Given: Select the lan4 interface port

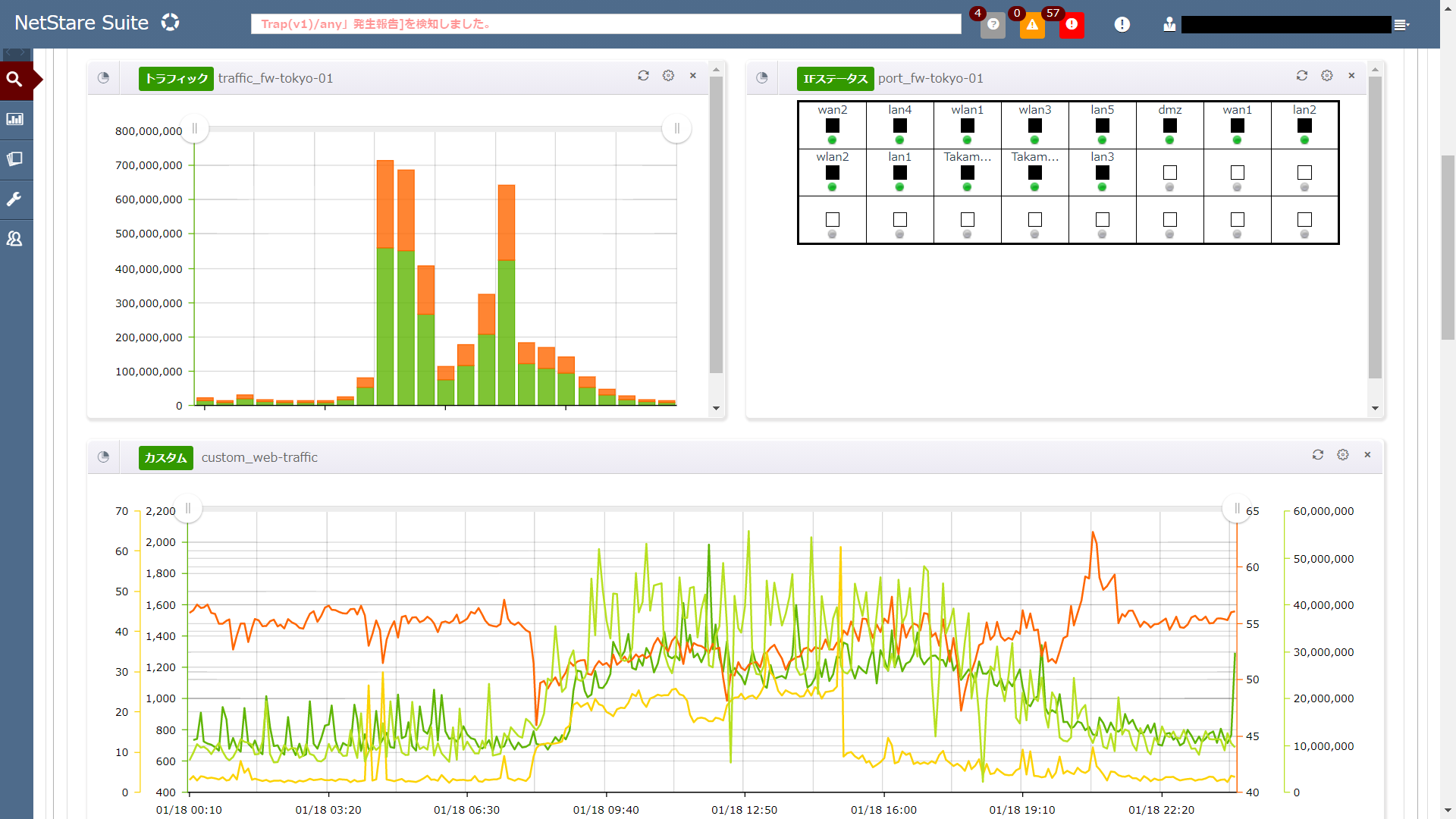Looking at the screenshot, I should (x=900, y=125).
